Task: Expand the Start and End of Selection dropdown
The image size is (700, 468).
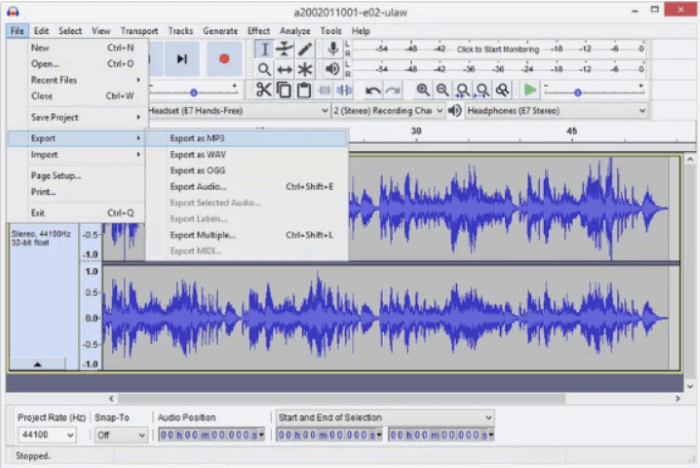Action: pos(385,417)
